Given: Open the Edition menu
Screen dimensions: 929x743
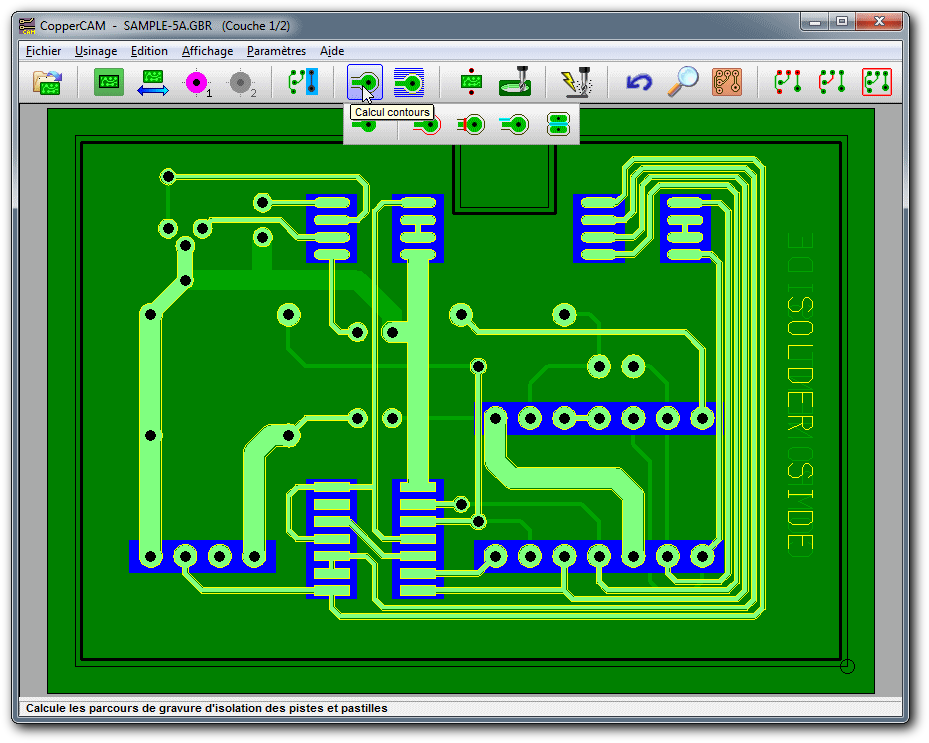Looking at the screenshot, I should click(149, 51).
